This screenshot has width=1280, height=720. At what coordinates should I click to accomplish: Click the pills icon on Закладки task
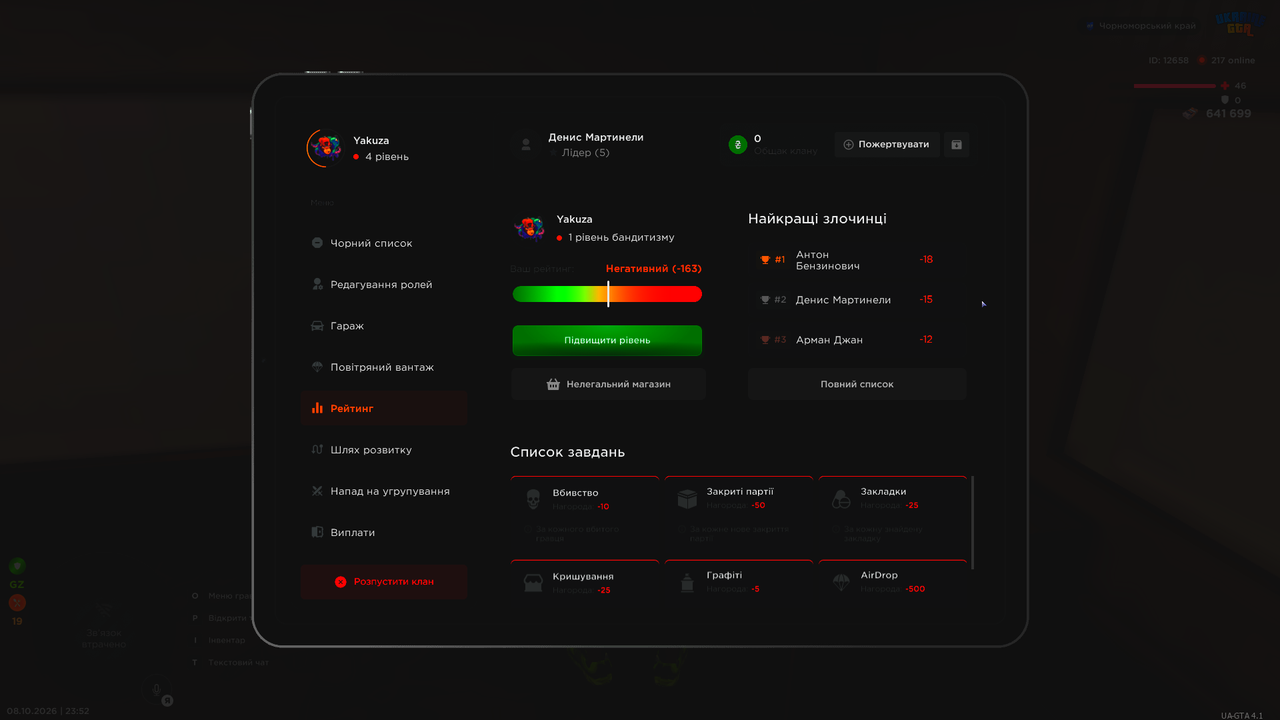point(841,499)
